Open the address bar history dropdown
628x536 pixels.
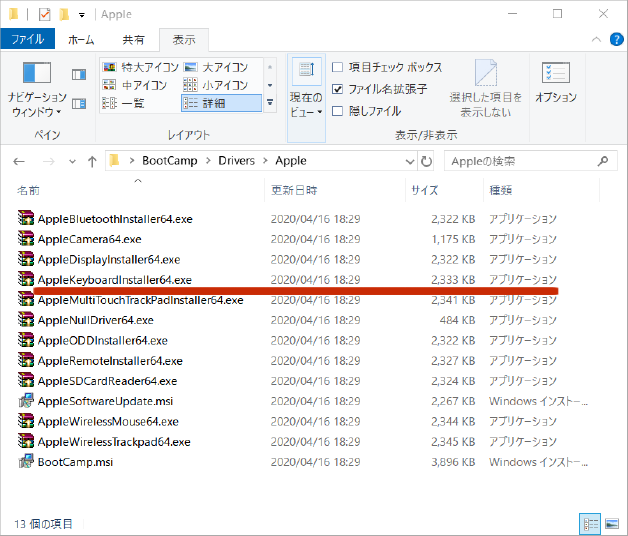pyautogui.click(x=409, y=161)
